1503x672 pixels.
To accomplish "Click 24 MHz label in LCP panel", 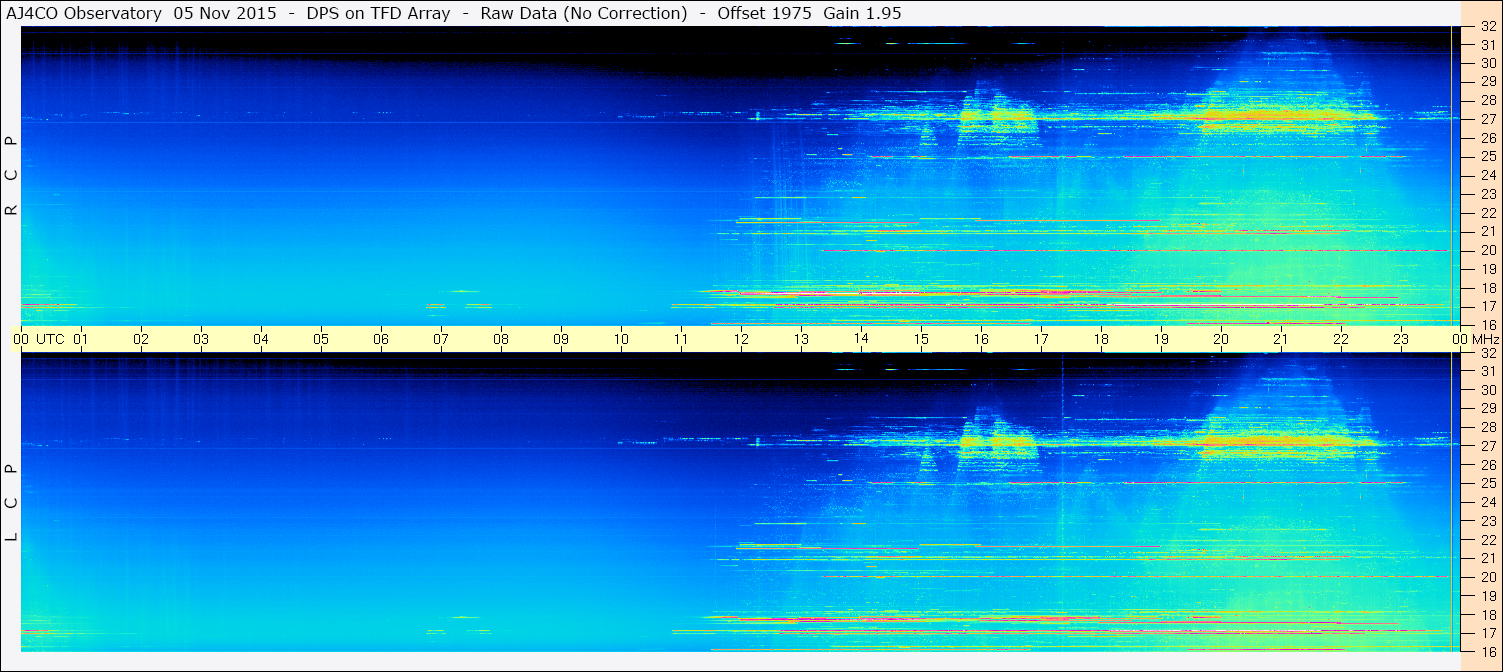I will (1488, 502).
